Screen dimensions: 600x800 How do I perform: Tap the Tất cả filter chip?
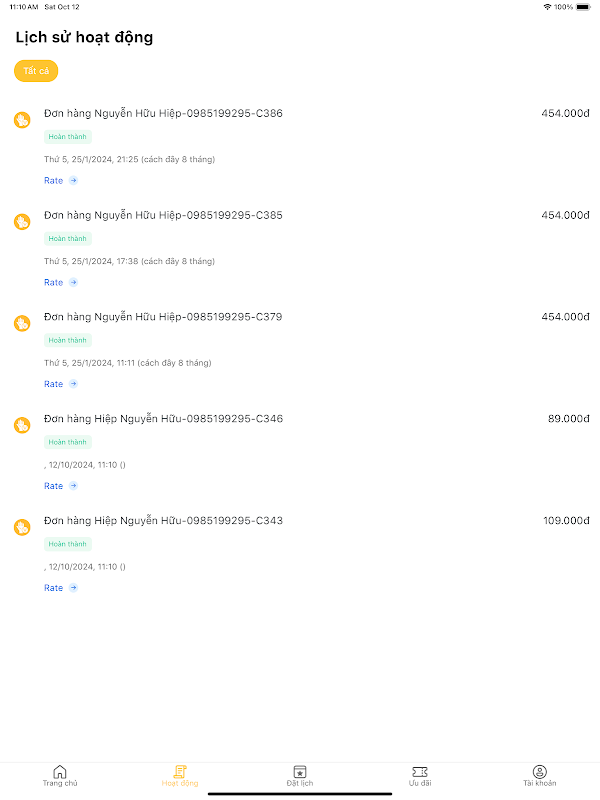[36, 71]
